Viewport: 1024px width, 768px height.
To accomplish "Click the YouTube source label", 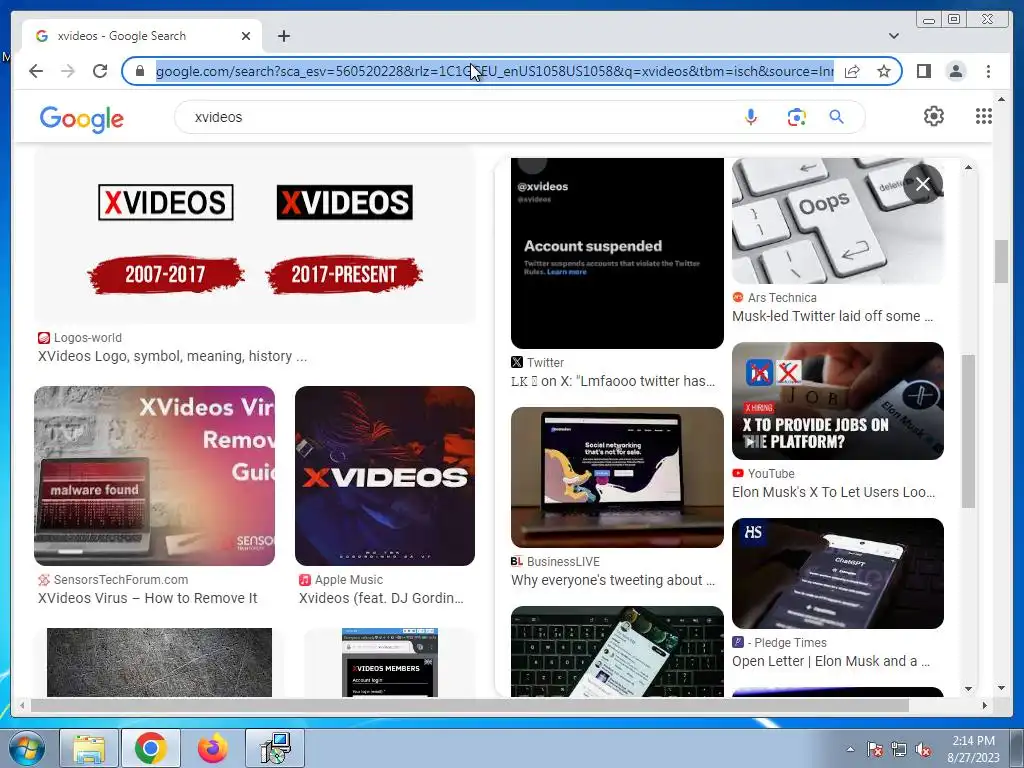I will click(771, 473).
